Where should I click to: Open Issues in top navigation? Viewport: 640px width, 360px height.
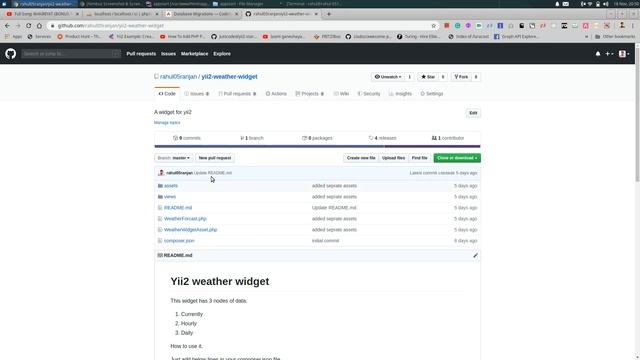point(168,53)
